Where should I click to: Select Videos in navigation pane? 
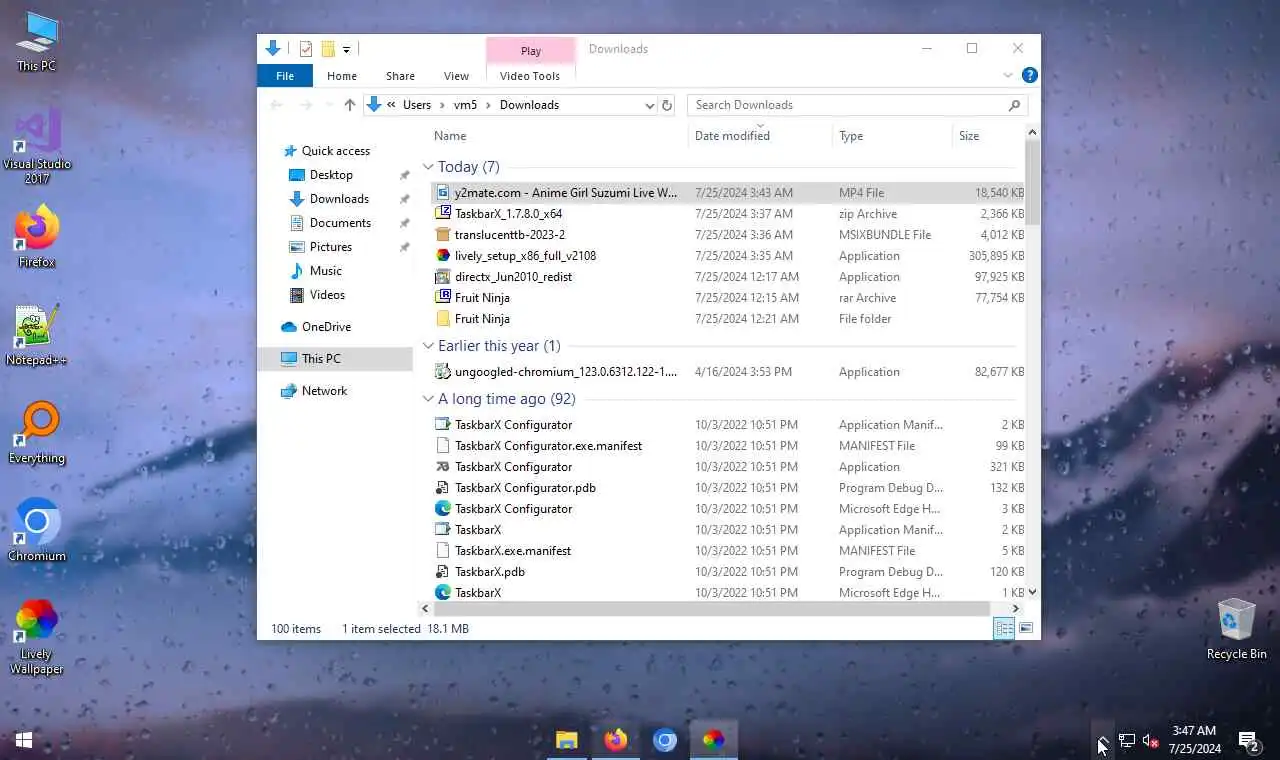327,295
